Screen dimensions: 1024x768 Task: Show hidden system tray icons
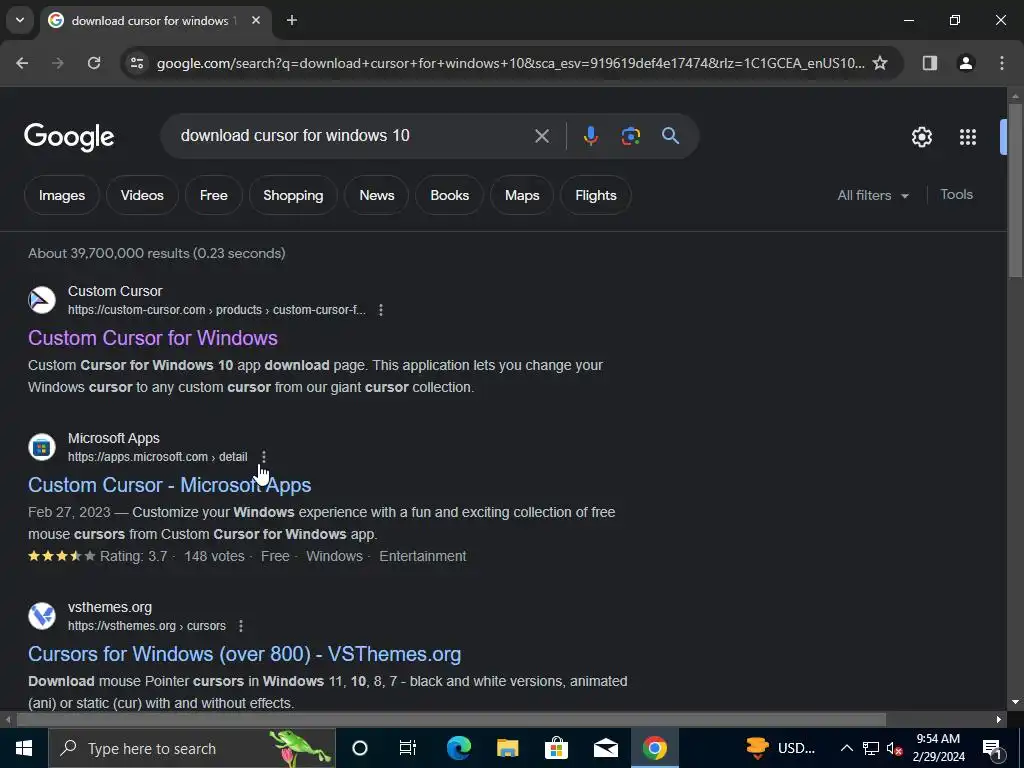point(846,748)
